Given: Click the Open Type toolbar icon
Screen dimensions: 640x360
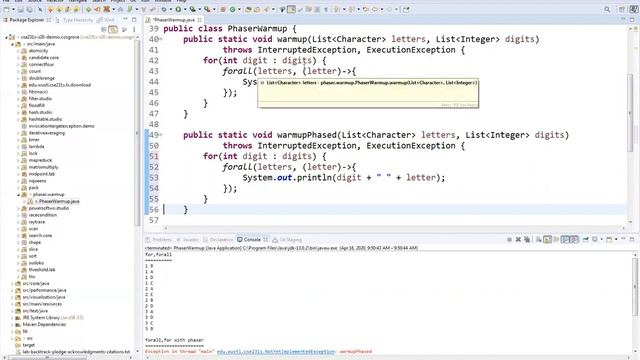Looking at the screenshot, I should 248,9.
